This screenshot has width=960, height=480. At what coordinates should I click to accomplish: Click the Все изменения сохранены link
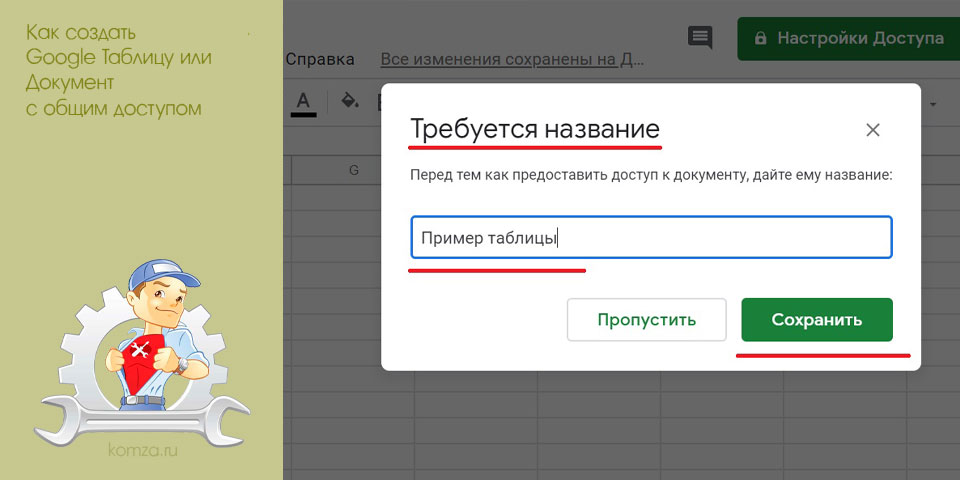[512, 59]
